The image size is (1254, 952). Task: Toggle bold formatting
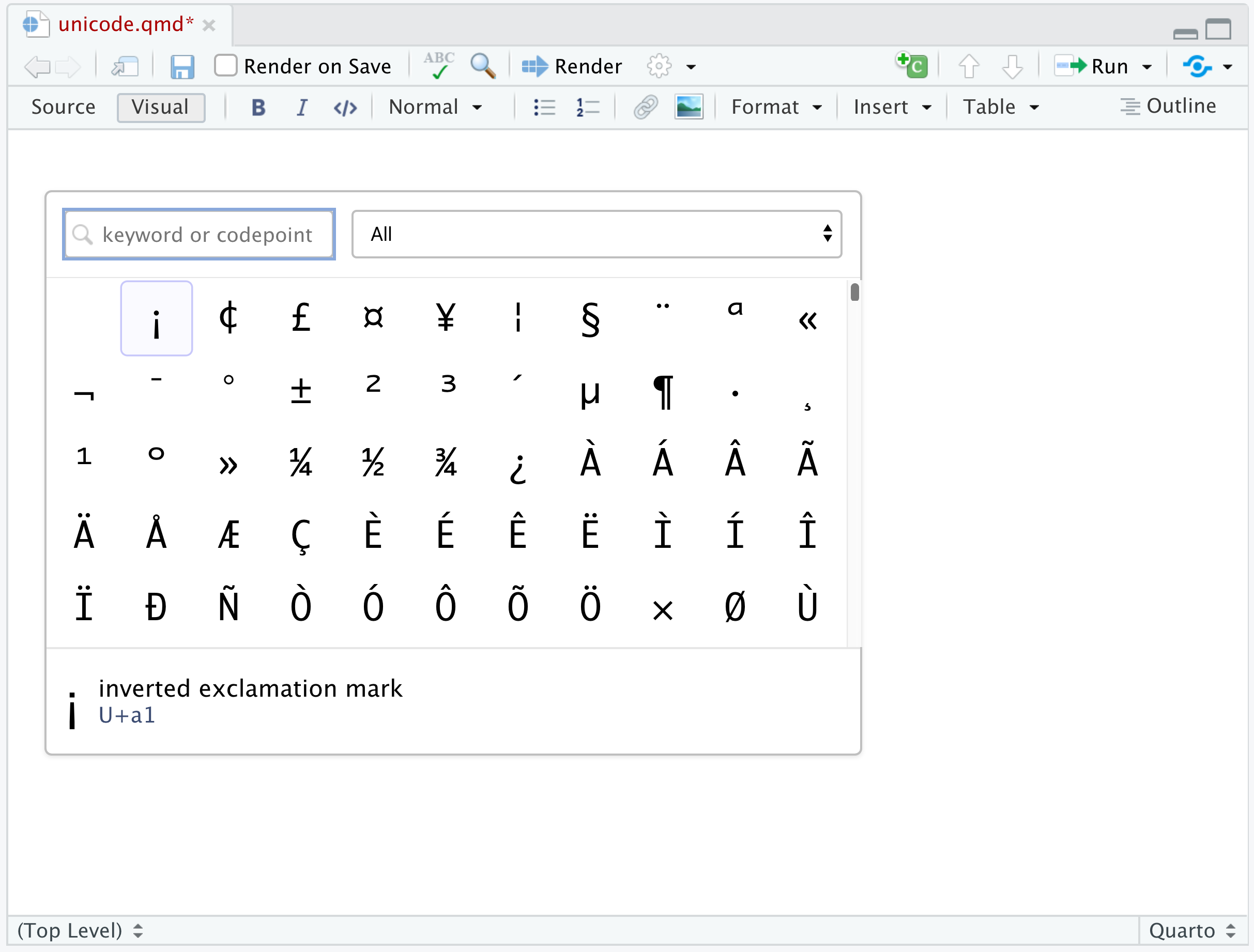coord(258,107)
